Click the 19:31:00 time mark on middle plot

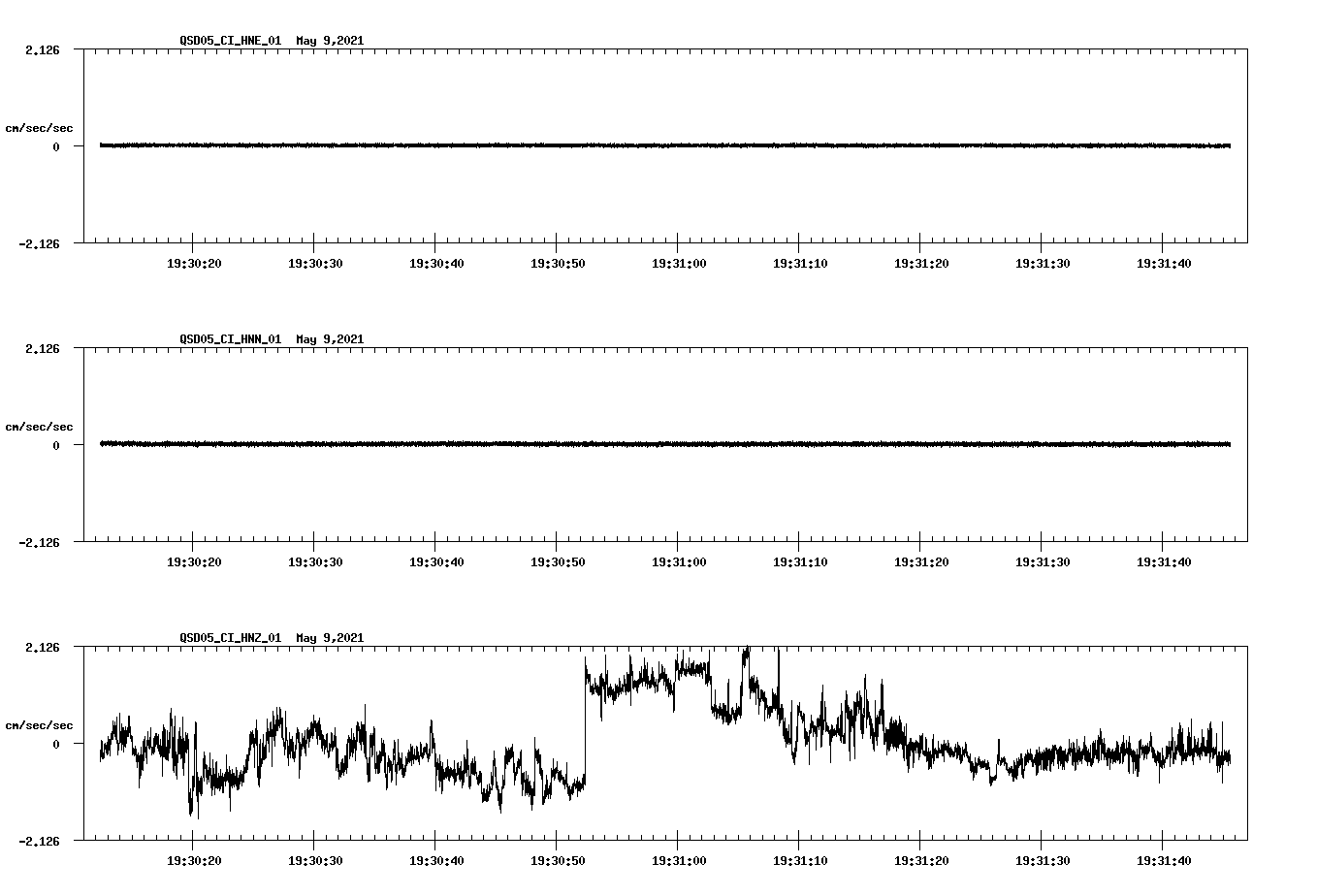(x=680, y=560)
